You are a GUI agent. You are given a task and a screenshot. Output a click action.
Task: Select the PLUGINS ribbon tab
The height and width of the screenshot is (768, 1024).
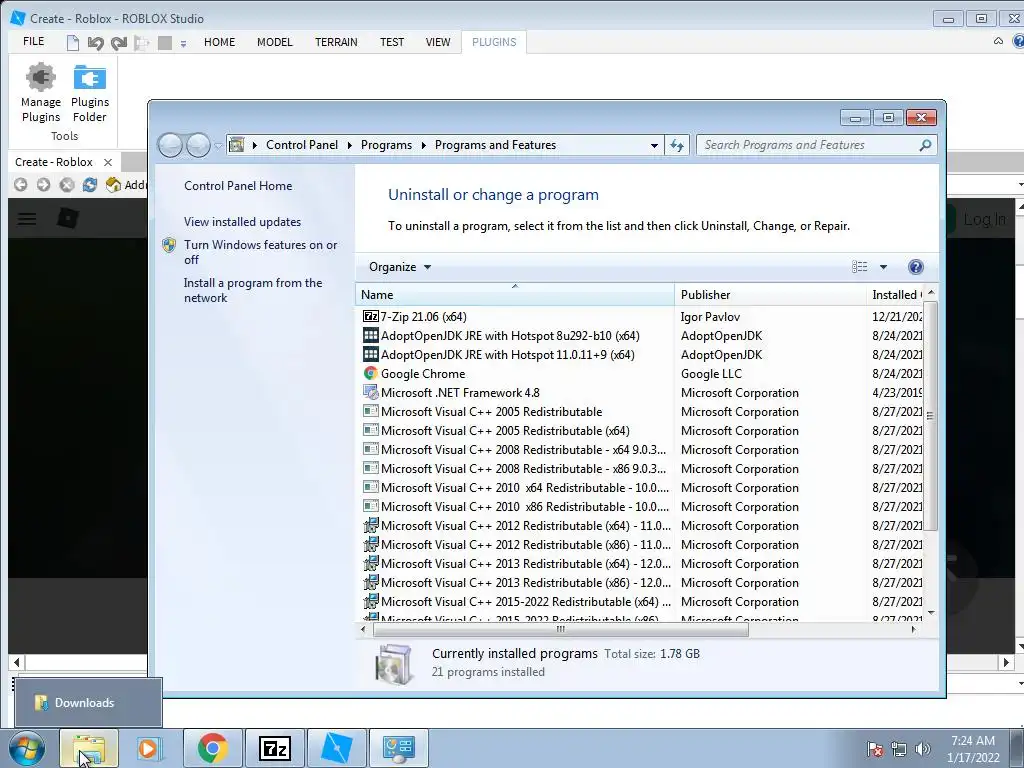[494, 42]
